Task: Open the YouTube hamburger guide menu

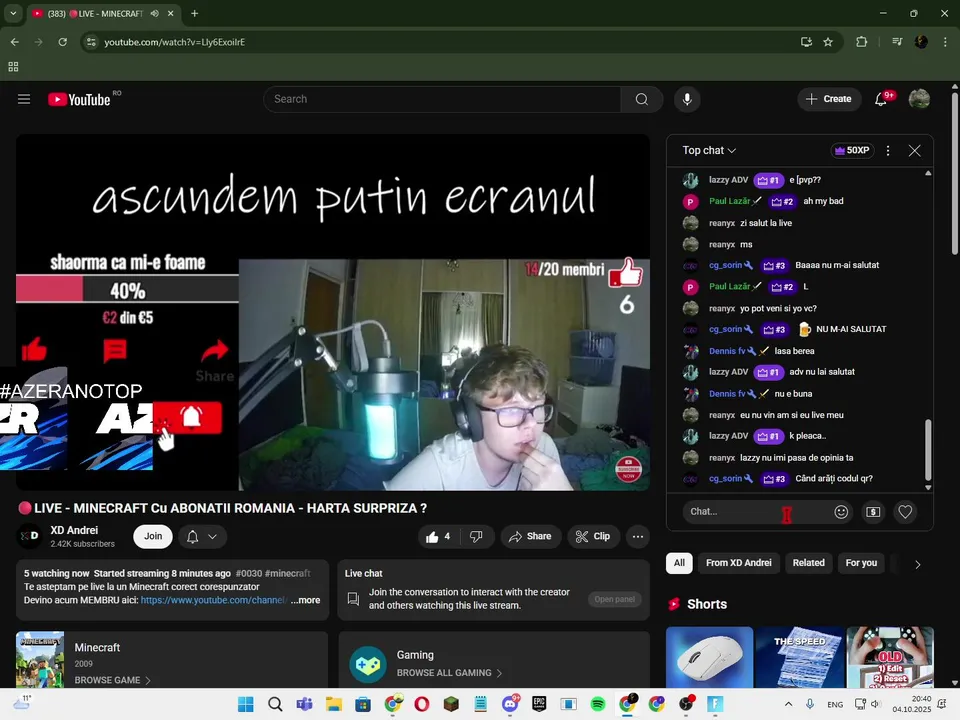Action: point(24,99)
